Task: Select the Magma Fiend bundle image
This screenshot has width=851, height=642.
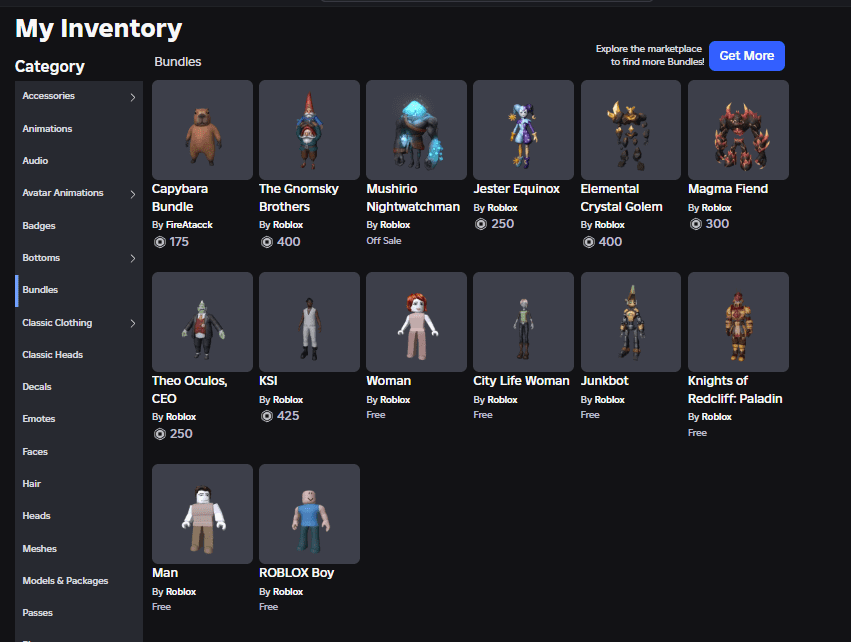Action: click(738, 130)
